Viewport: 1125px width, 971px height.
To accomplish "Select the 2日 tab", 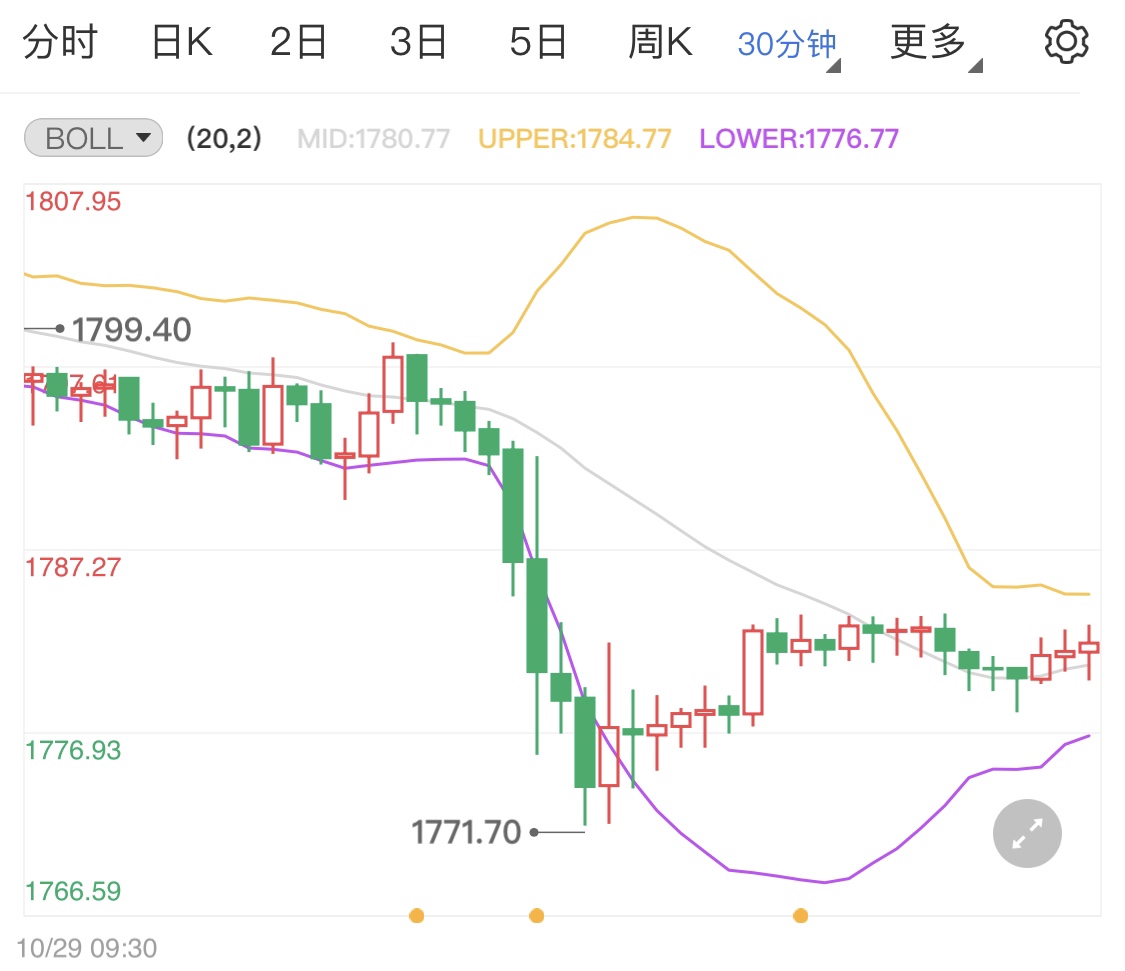I will coord(298,42).
